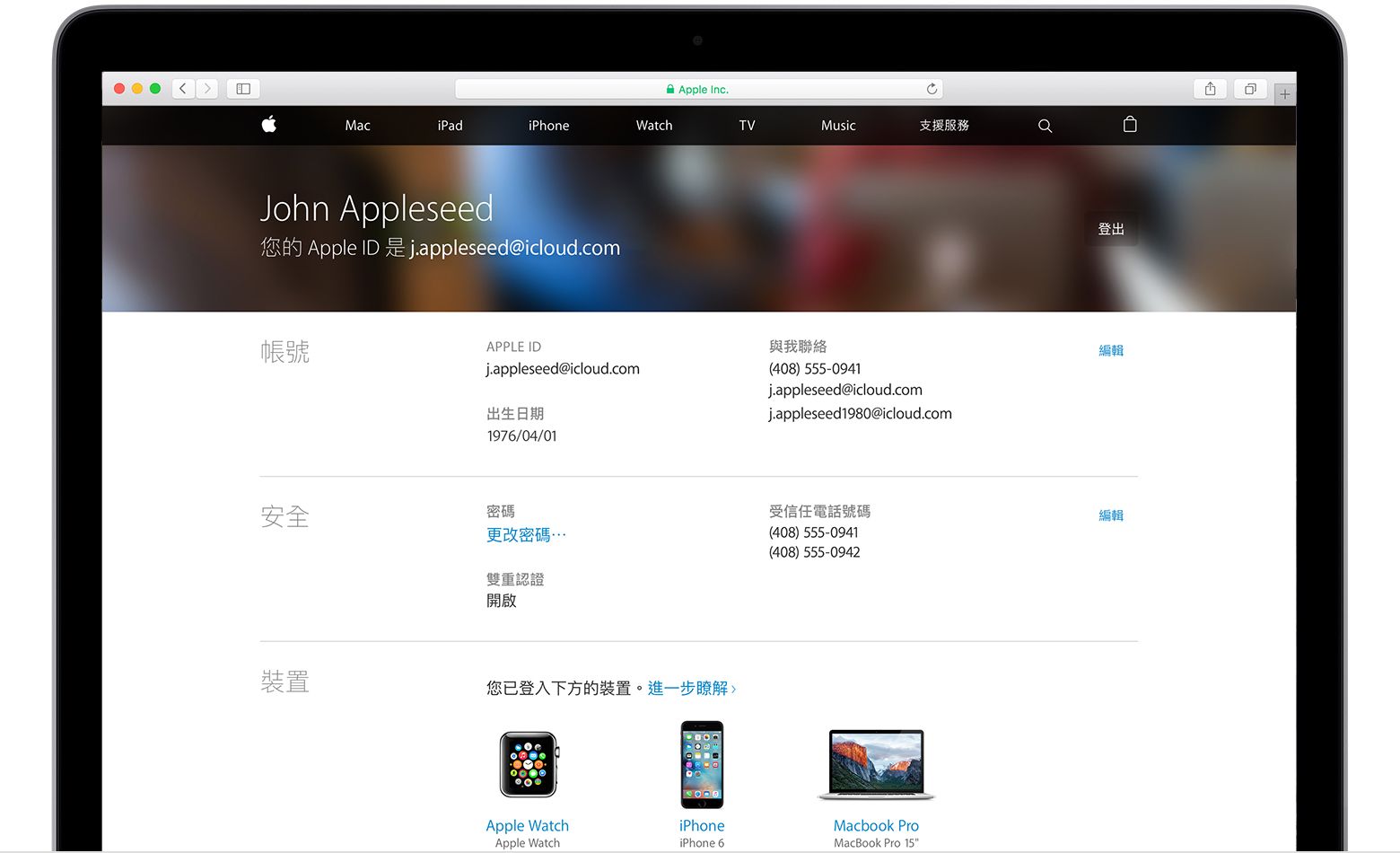Open the search icon in Apple's navigation
1400x853 pixels.
click(1045, 126)
